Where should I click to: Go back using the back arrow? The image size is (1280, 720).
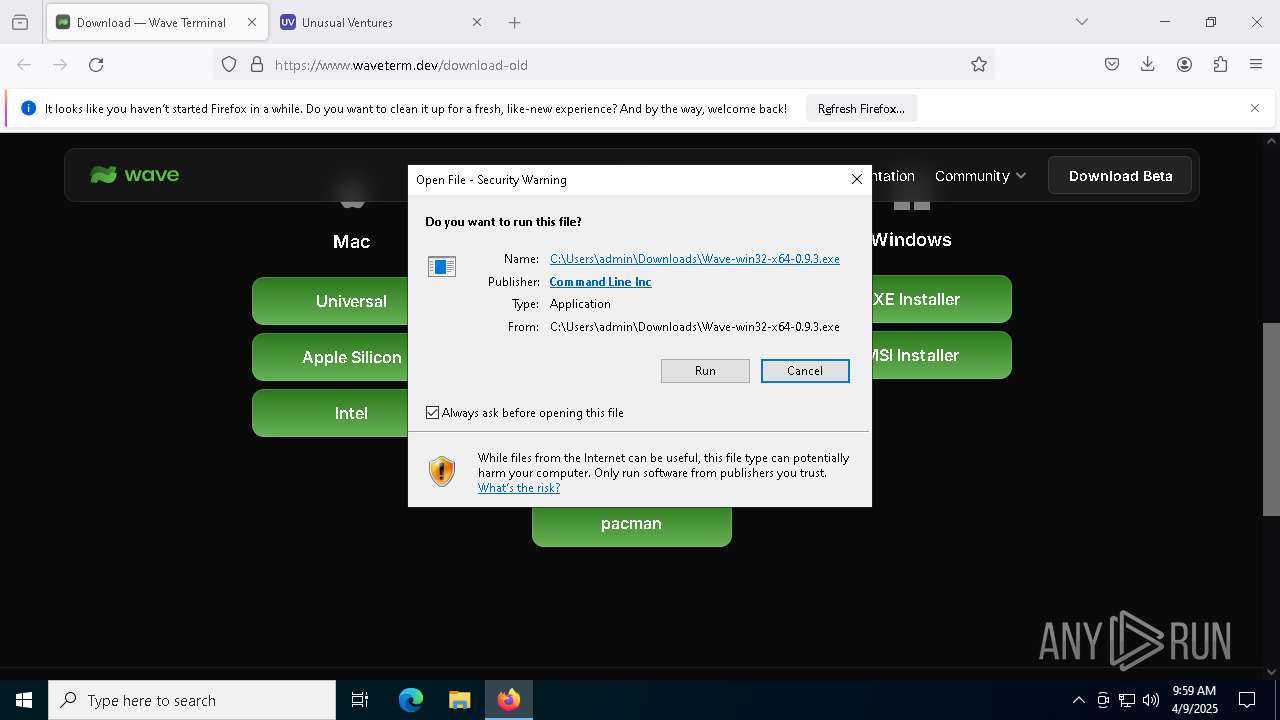[24, 65]
